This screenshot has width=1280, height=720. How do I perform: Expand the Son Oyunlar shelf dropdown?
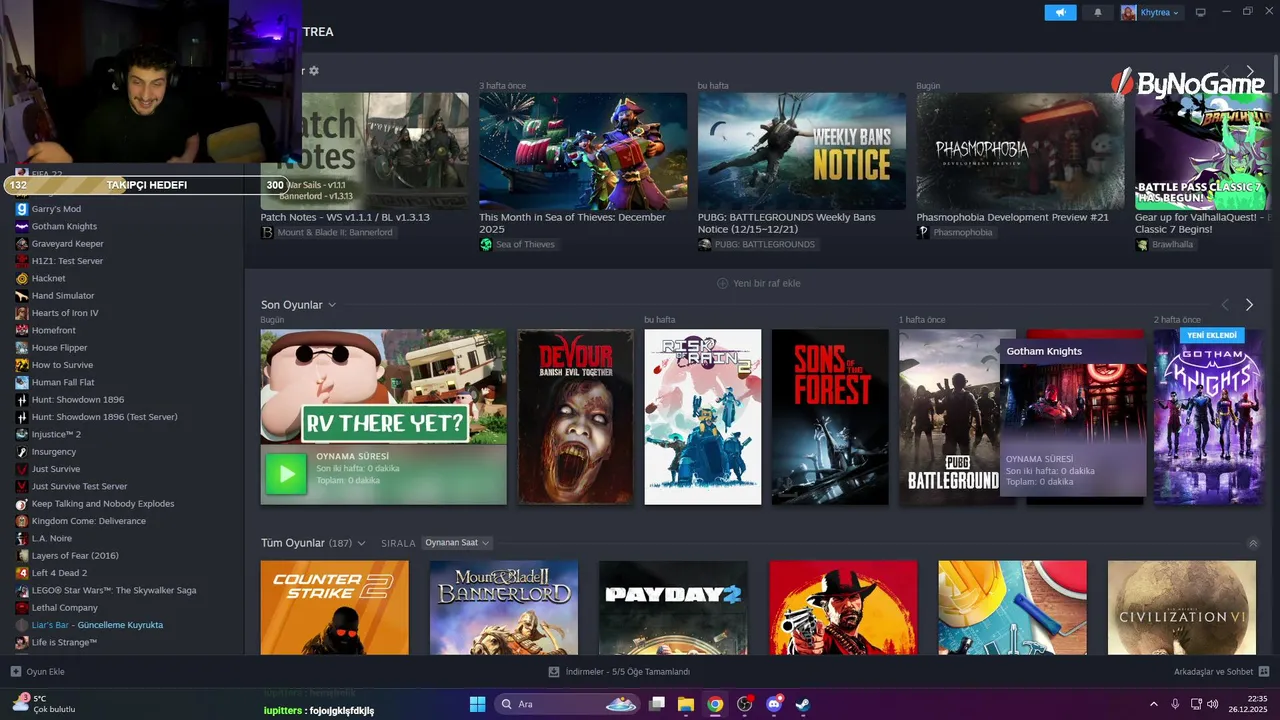click(x=332, y=305)
